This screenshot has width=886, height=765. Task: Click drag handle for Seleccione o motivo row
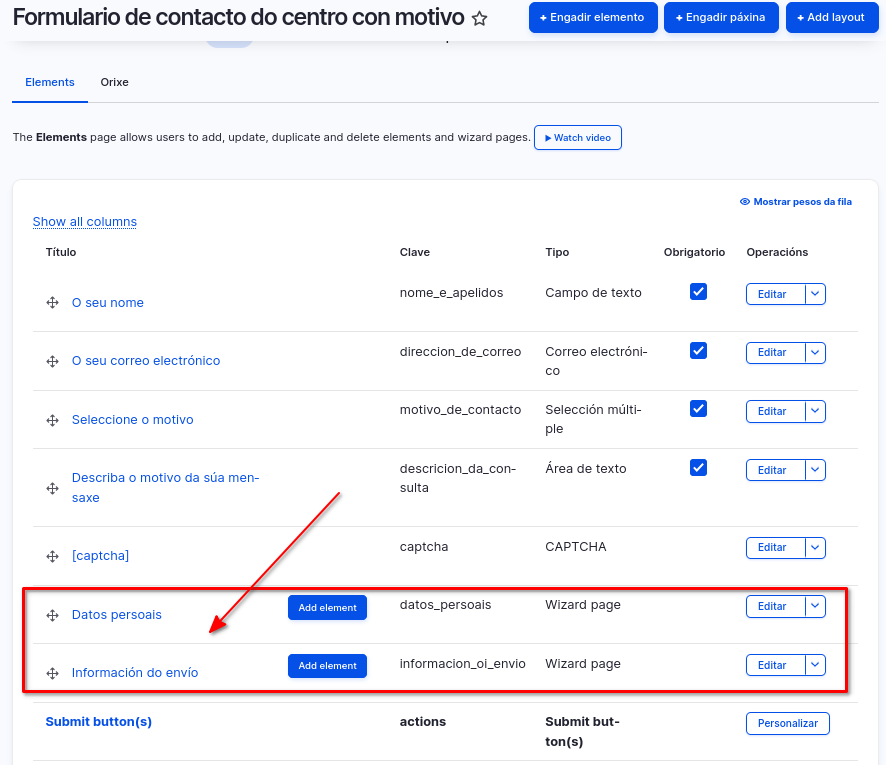52,420
